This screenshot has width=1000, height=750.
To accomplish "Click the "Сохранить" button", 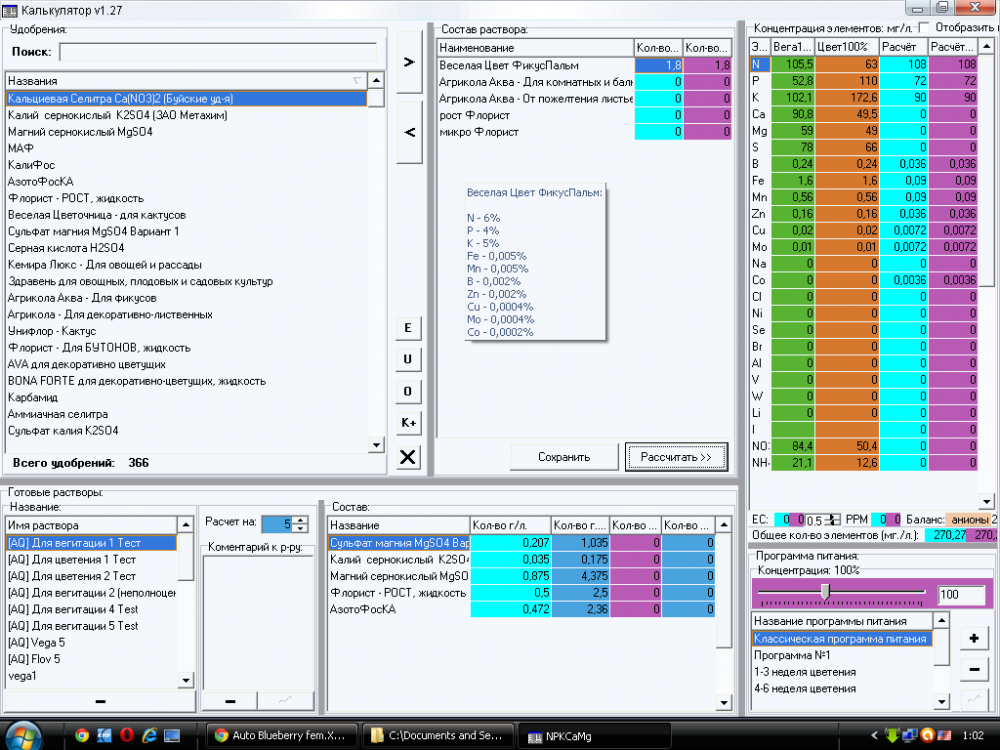I will click(564, 457).
